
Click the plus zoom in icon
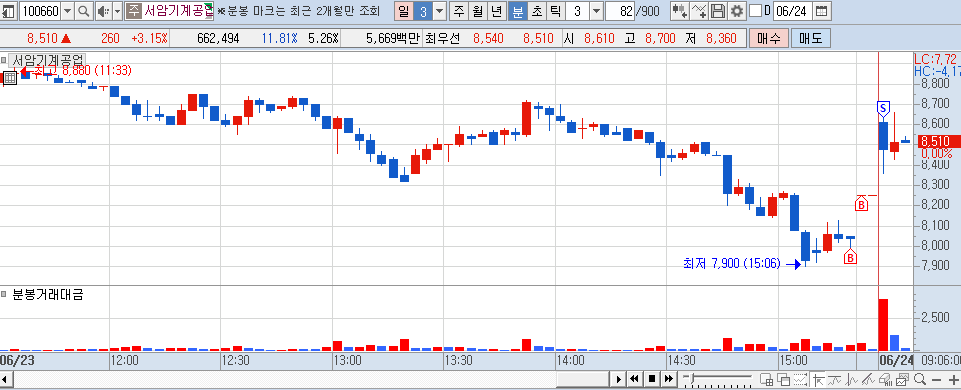point(953,380)
